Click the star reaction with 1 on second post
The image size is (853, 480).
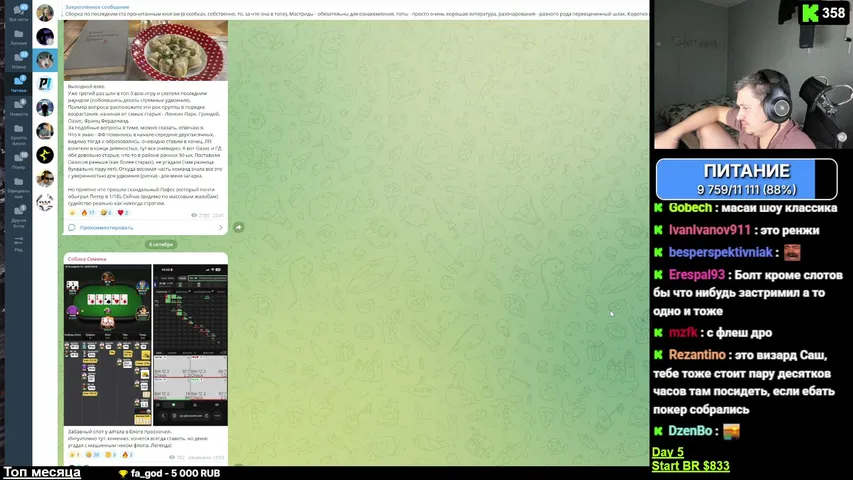pyautogui.click(x=74, y=455)
